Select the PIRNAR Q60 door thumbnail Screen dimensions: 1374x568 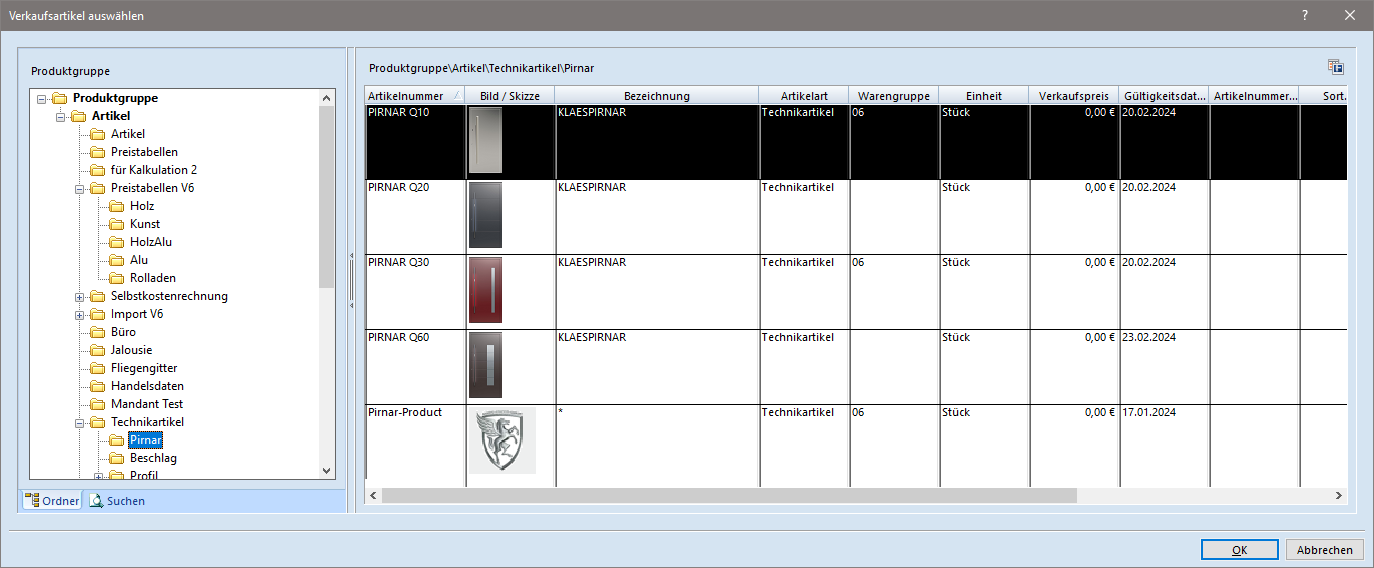click(x=485, y=365)
